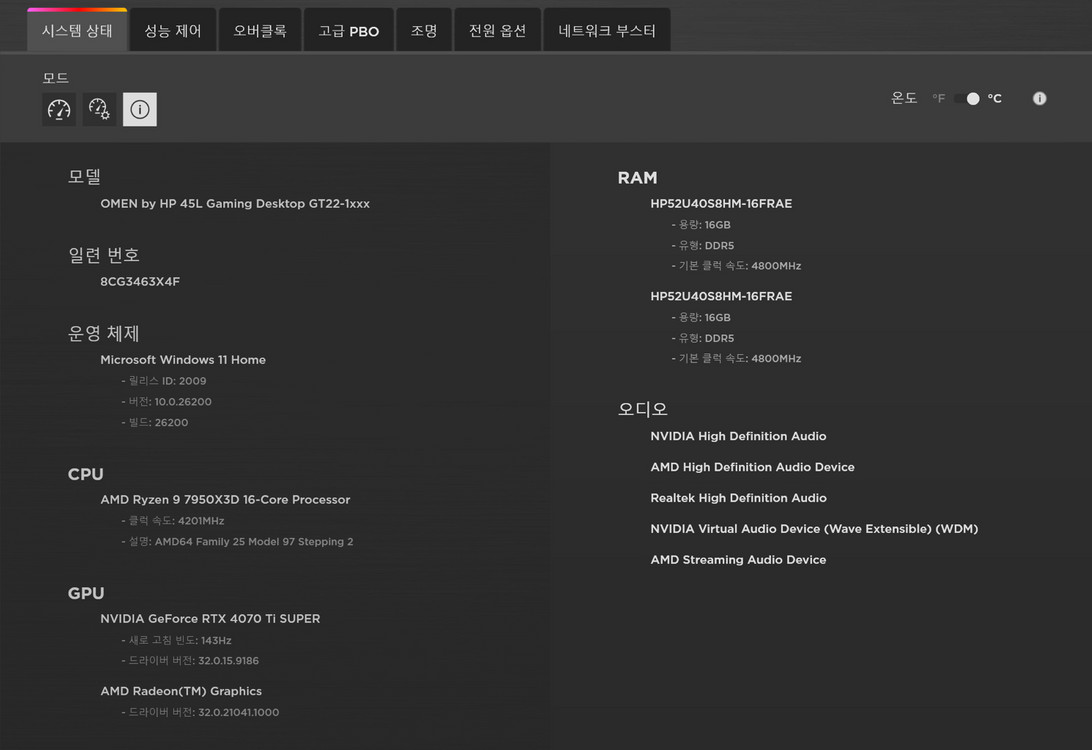Click the Microsoft Windows 11 Home entry
The image size is (1092, 750).
click(x=183, y=359)
